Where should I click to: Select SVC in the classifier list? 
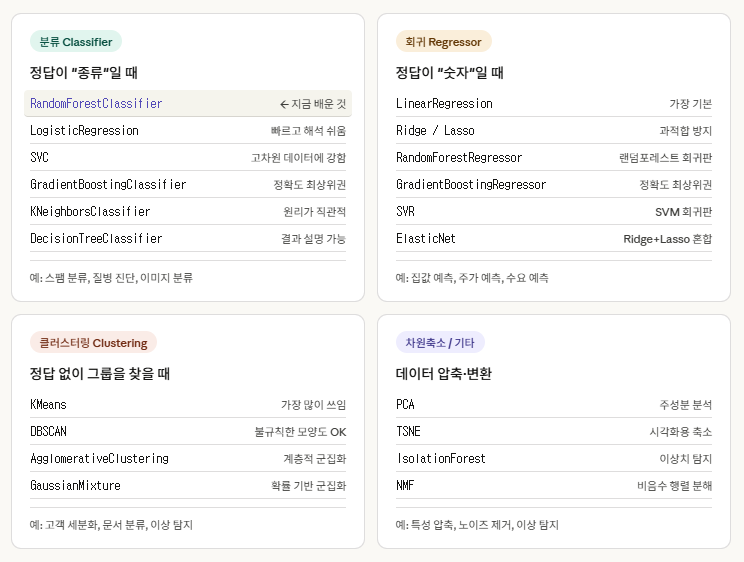point(40,158)
